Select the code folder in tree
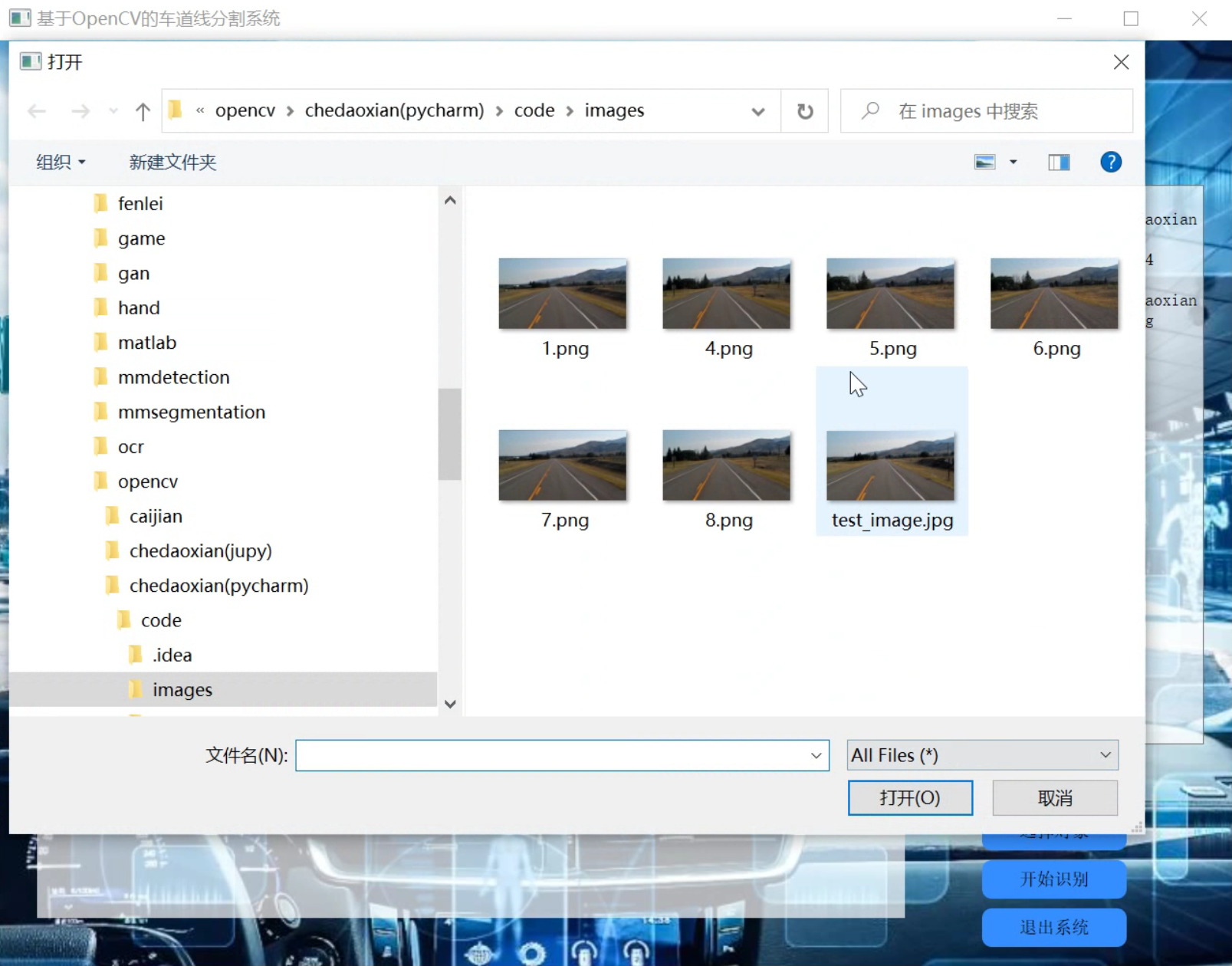Viewport: 1232px width, 966px height. coord(161,620)
